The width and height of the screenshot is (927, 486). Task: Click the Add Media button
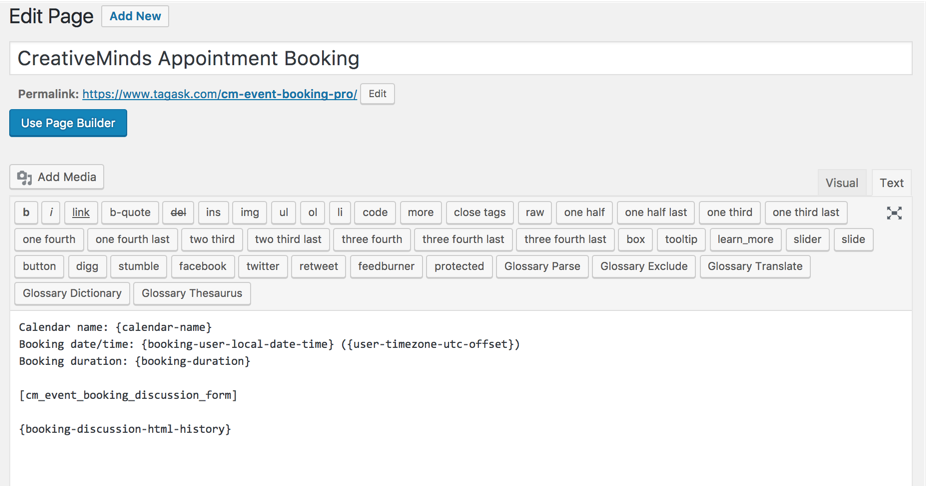pyautogui.click(x=57, y=177)
